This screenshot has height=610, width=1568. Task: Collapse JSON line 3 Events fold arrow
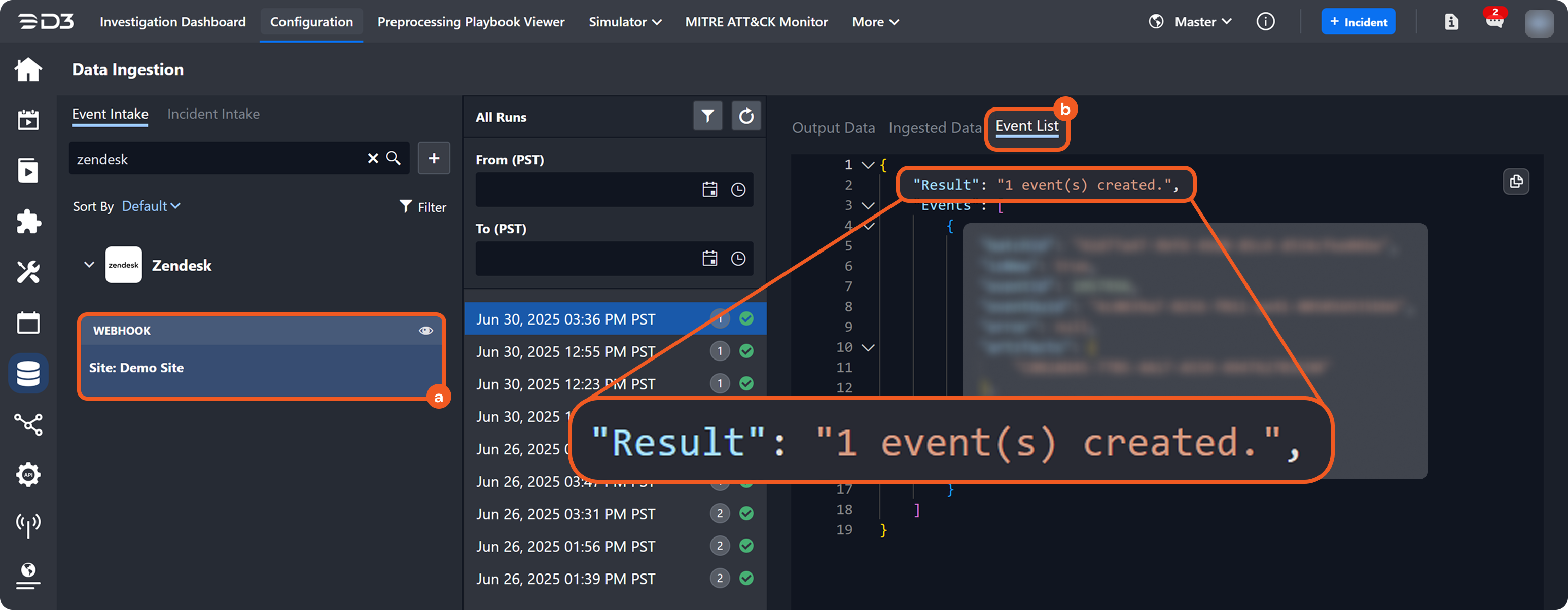point(869,206)
